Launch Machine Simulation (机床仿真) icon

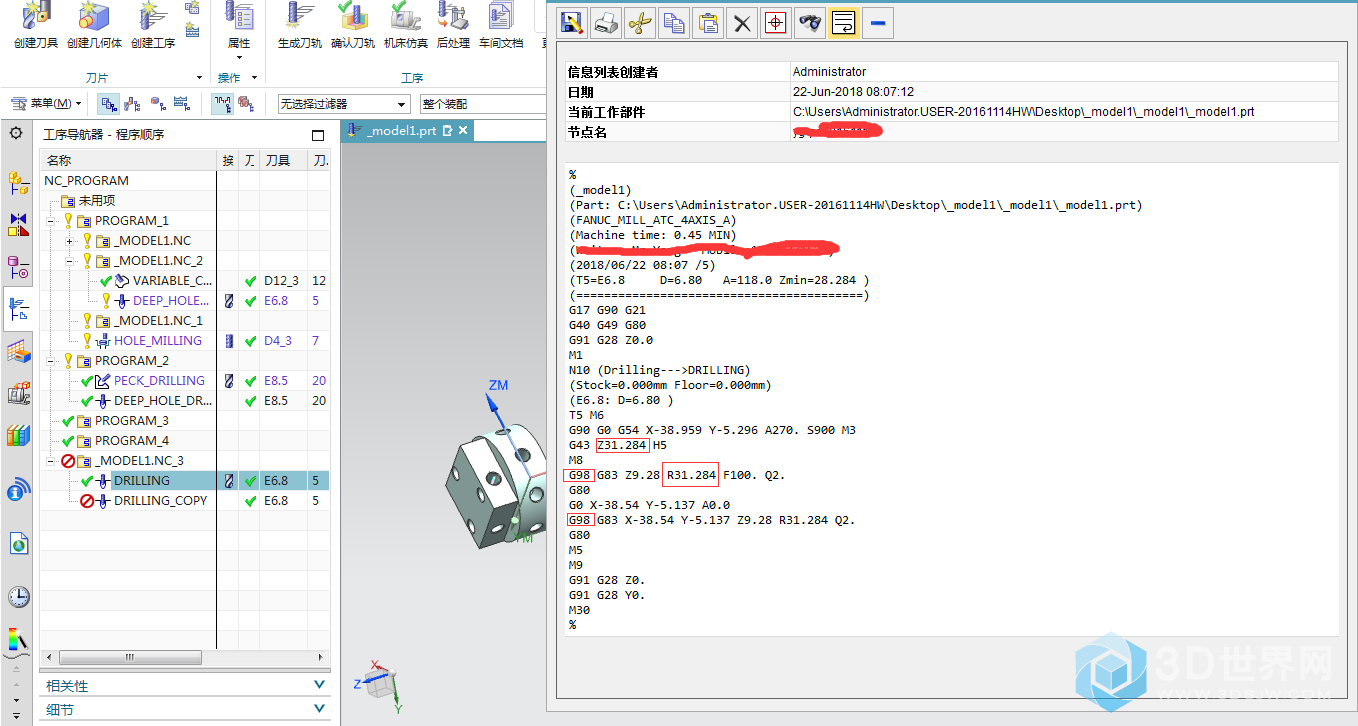click(406, 15)
